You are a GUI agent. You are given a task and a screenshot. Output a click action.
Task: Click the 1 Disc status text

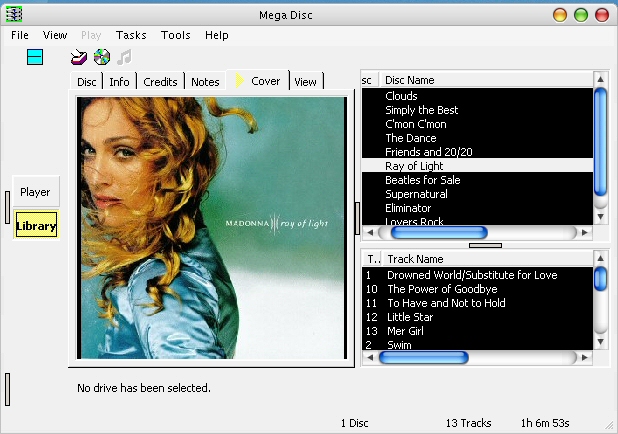pos(355,423)
